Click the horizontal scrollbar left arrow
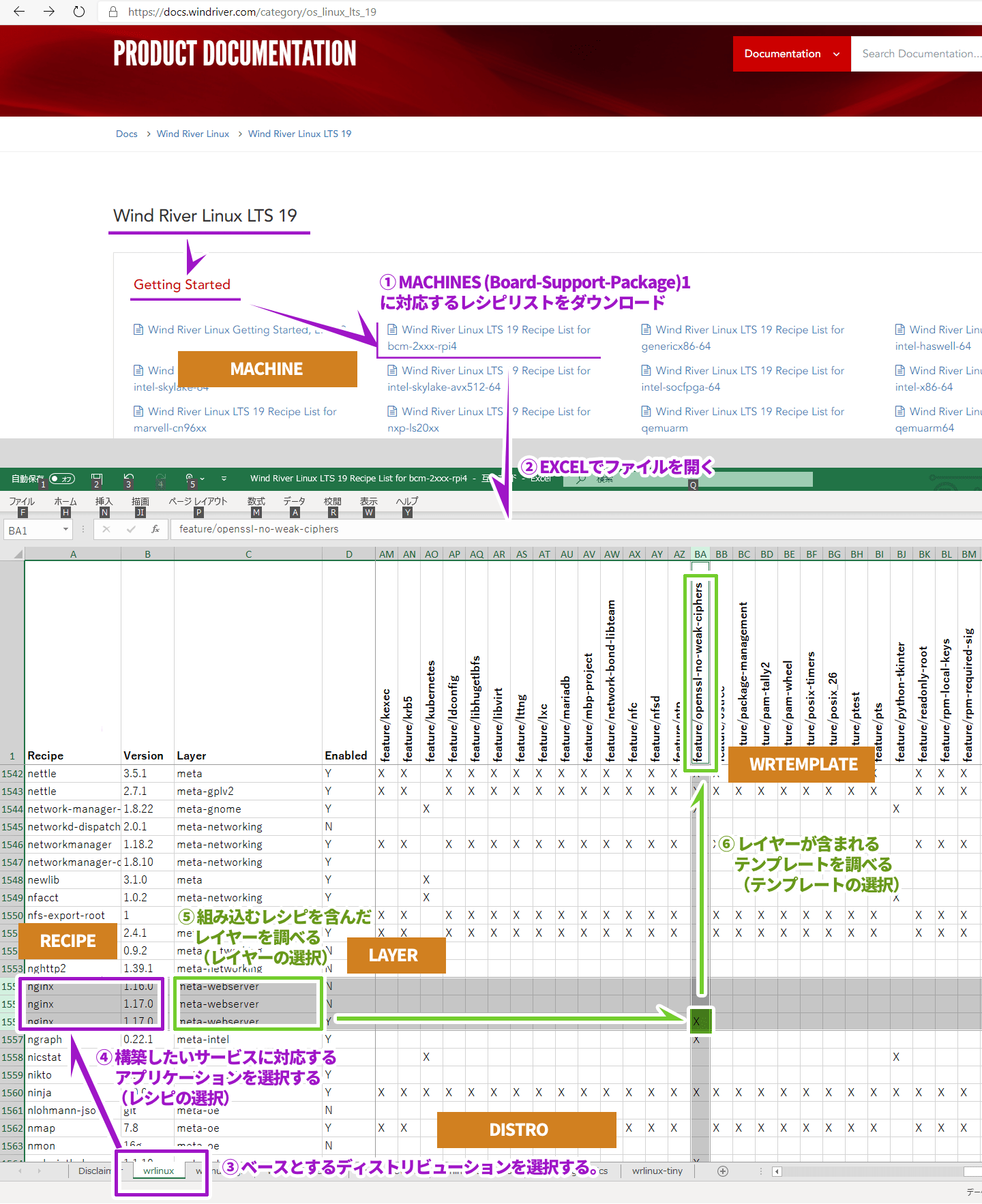The image size is (982, 1204). [x=777, y=1171]
